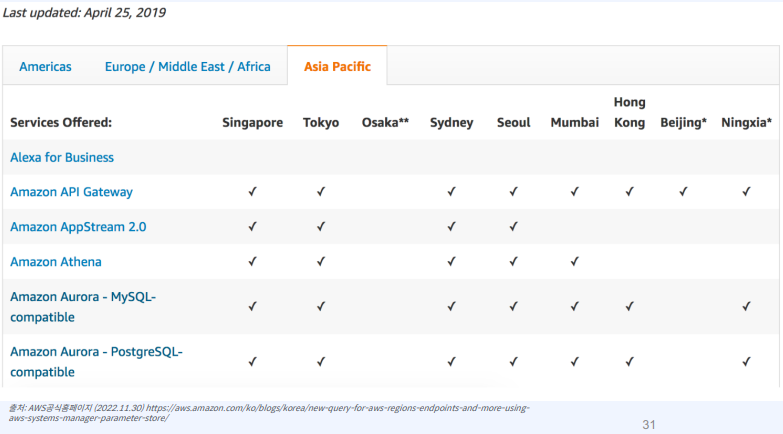Click the Seoul column header
This screenshot has height=434, width=783.
coord(513,122)
